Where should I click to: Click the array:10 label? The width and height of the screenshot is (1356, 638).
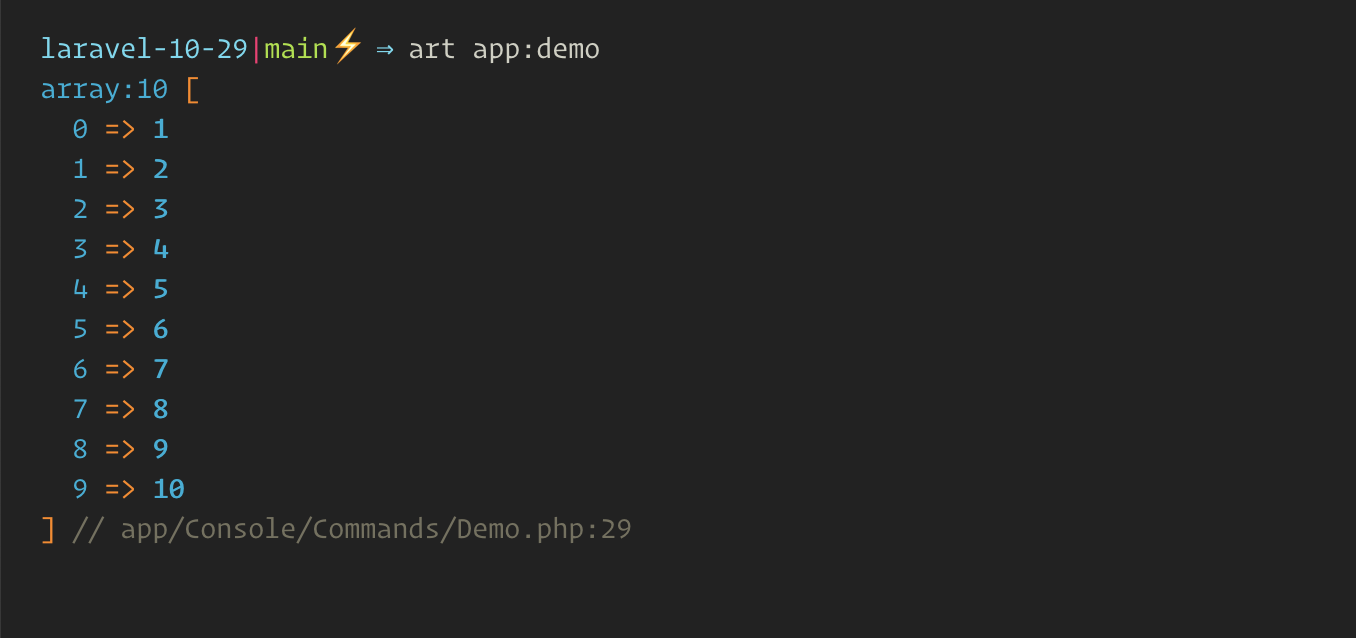(104, 89)
